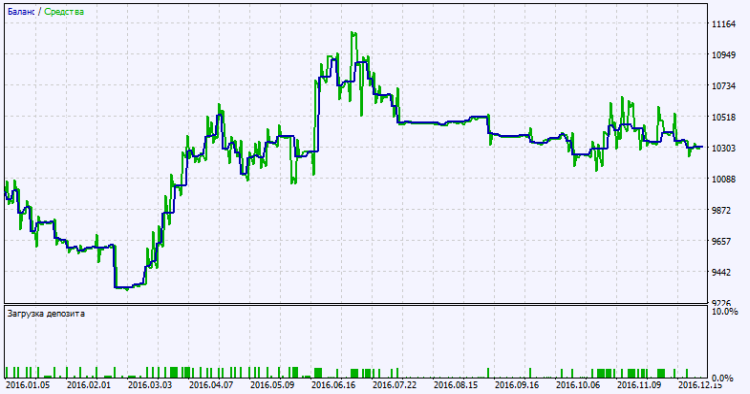The width and height of the screenshot is (750, 394).
Task: Click the 'Загрузка депозита' panel label
Action: (46, 314)
